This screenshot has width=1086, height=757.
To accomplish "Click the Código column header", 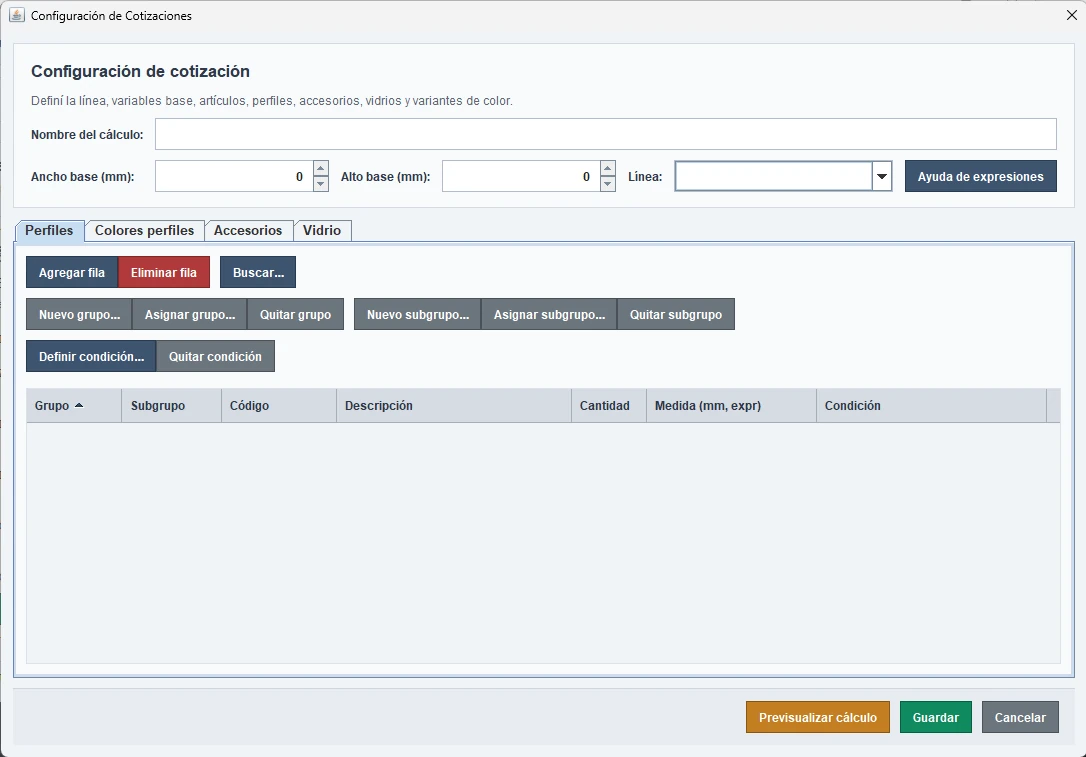I will click(279, 406).
